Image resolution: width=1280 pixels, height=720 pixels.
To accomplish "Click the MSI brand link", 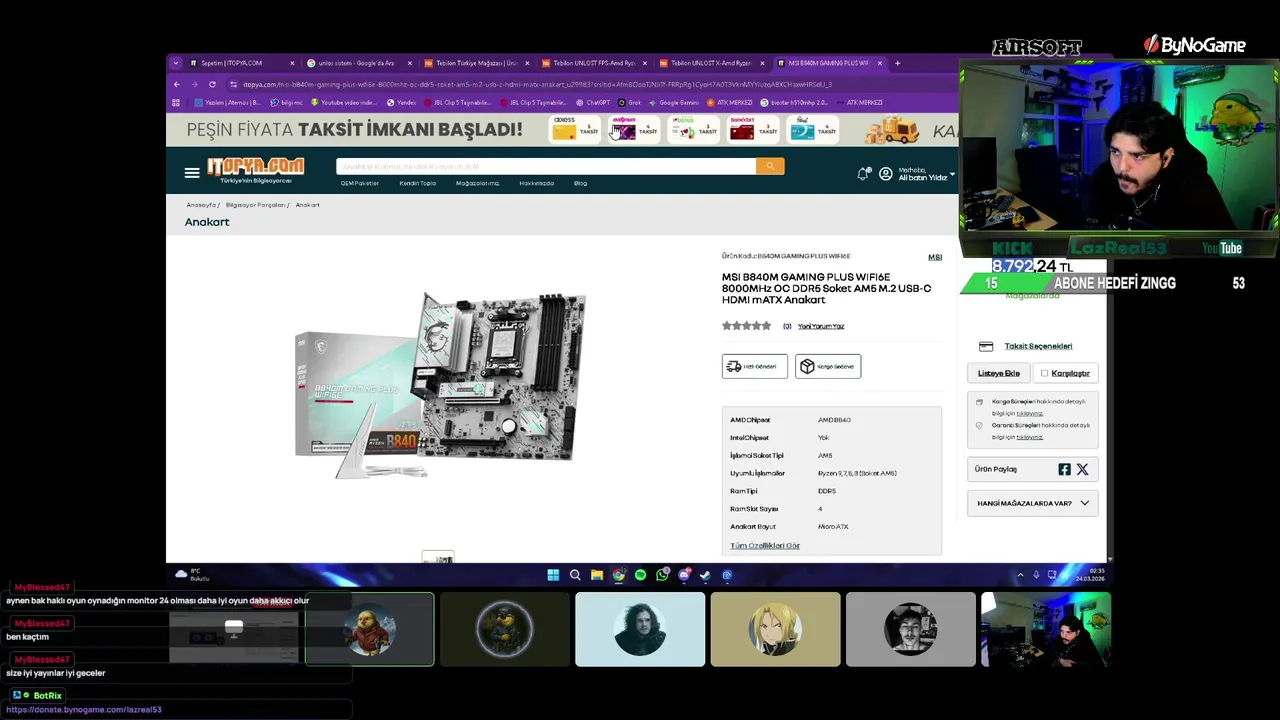I will click(935, 257).
